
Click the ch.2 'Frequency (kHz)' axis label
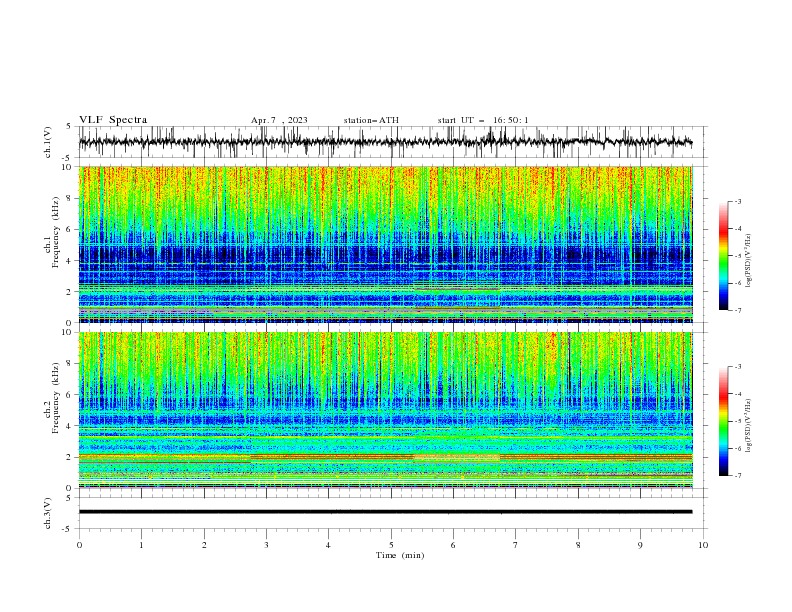[54, 397]
